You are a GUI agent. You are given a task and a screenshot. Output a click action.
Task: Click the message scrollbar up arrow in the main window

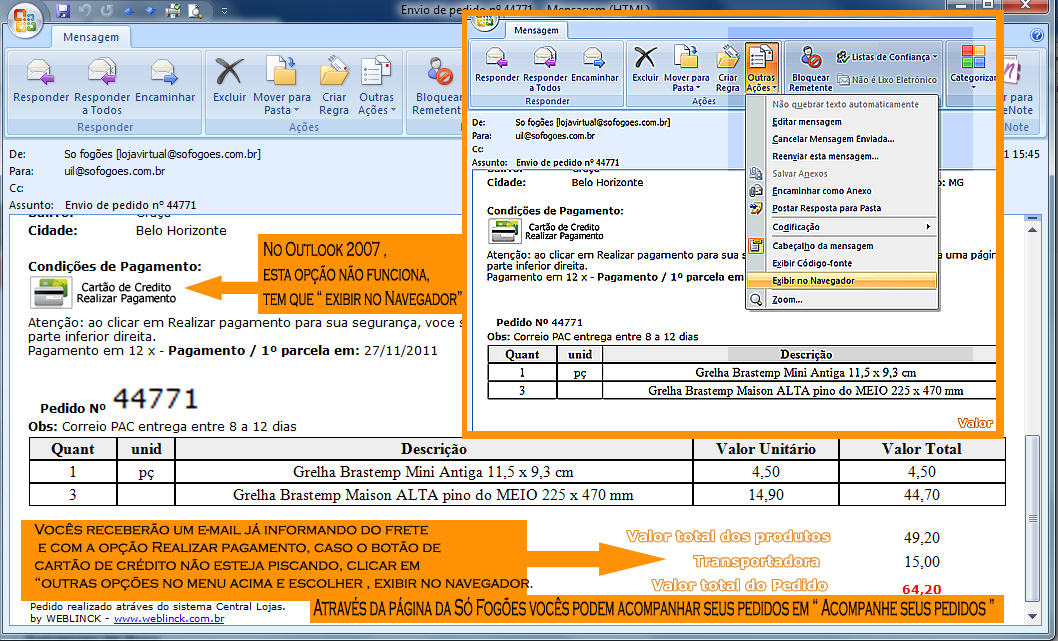(x=1032, y=230)
